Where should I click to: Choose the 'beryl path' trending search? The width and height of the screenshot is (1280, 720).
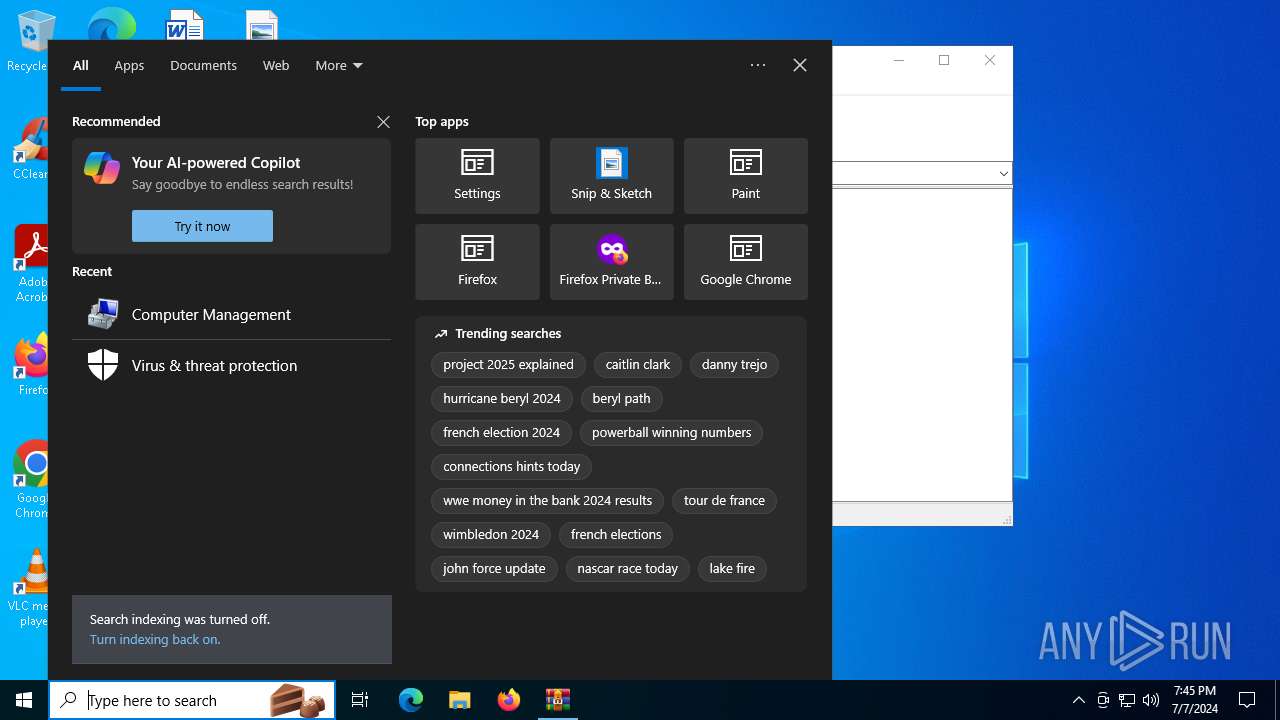621,398
